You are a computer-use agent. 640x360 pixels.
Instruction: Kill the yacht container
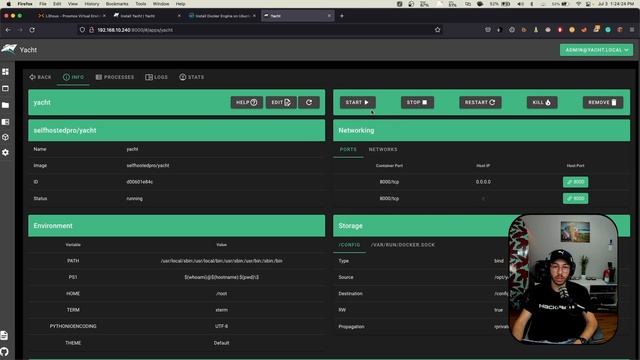tap(542, 102)
